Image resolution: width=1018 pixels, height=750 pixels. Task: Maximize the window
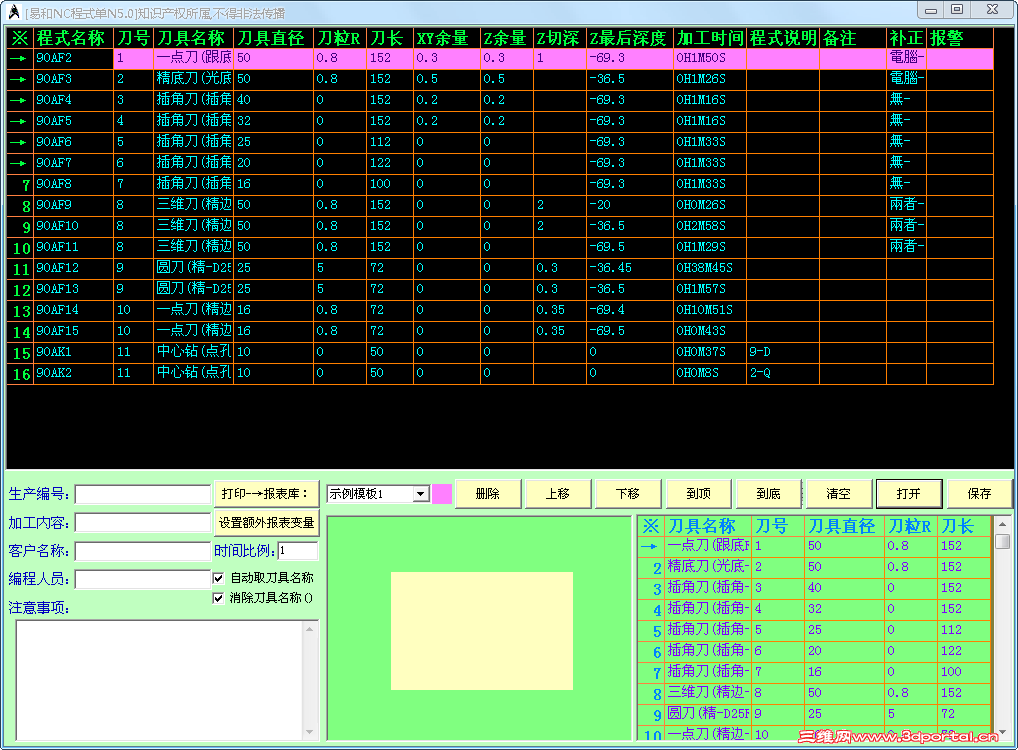coord(957,10)
